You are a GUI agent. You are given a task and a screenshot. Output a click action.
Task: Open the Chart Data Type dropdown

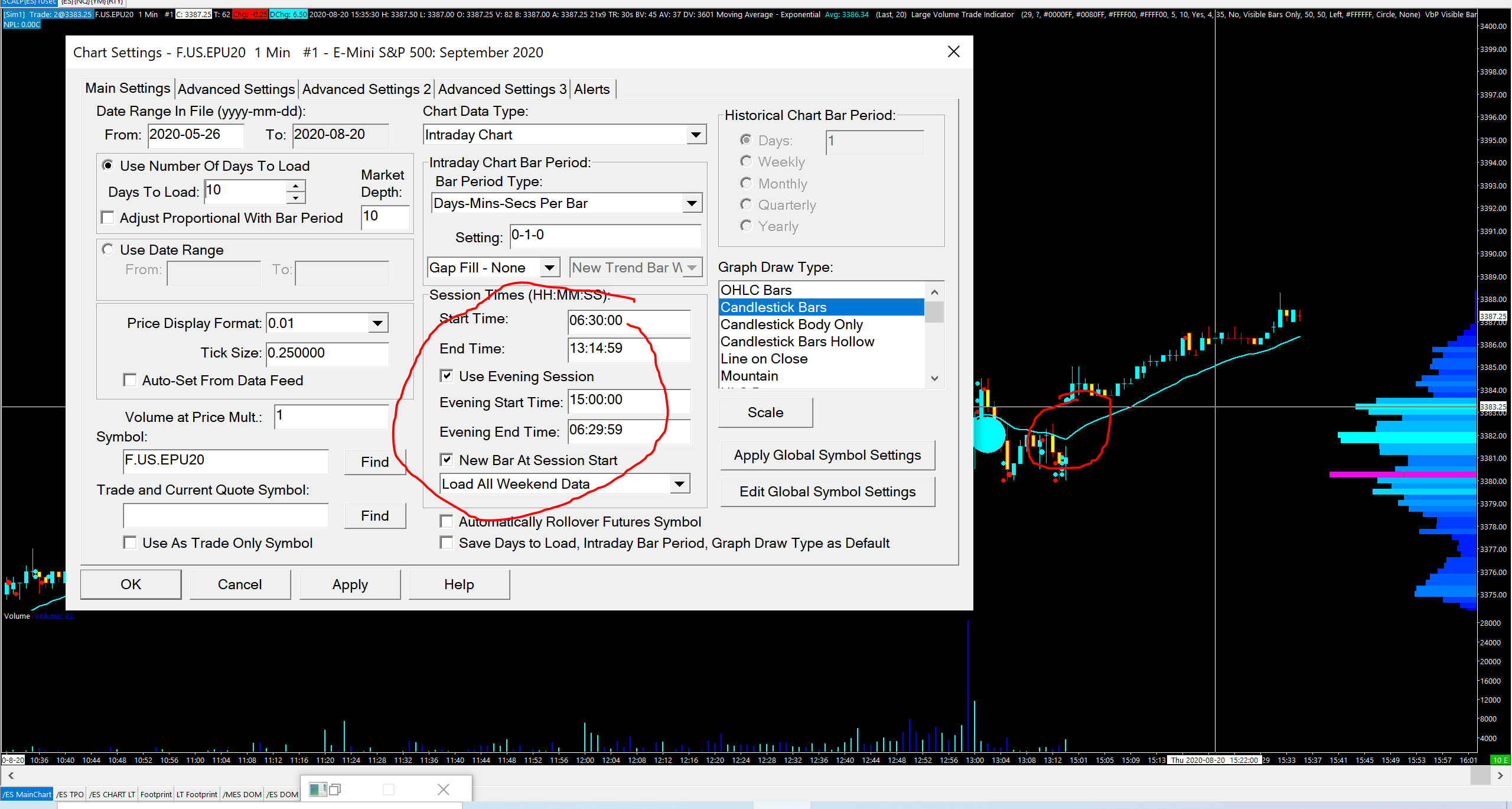(696, 135)
